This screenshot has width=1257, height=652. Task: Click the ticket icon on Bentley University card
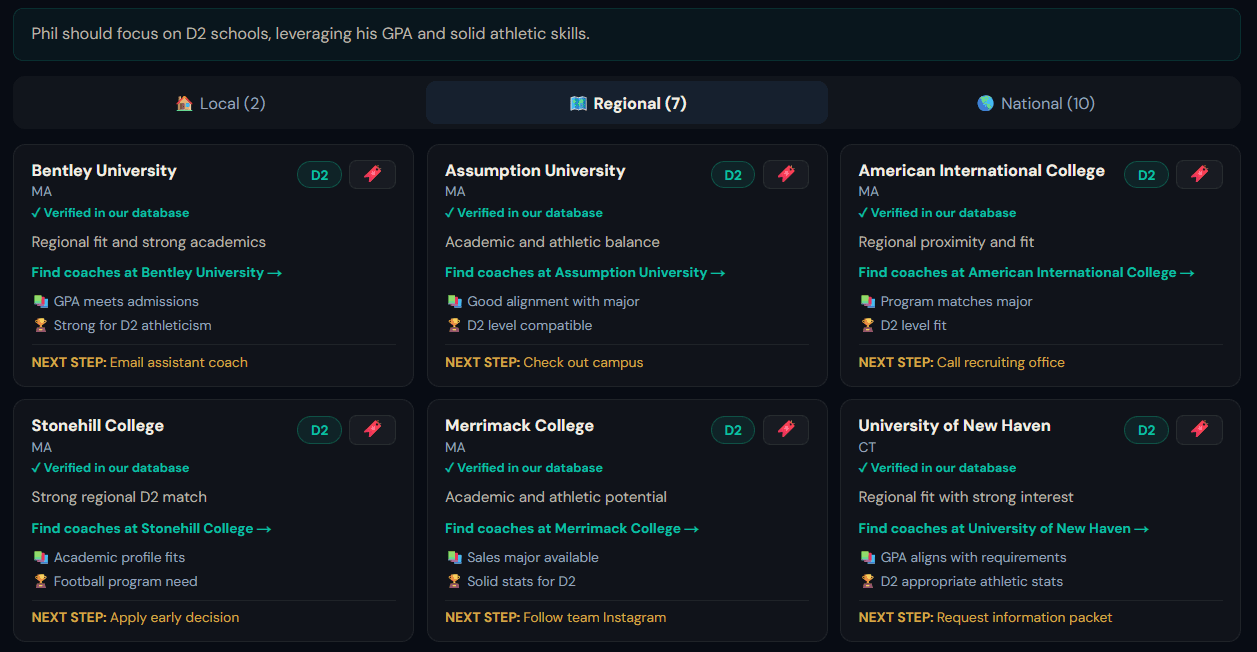(x=372, y=174)
